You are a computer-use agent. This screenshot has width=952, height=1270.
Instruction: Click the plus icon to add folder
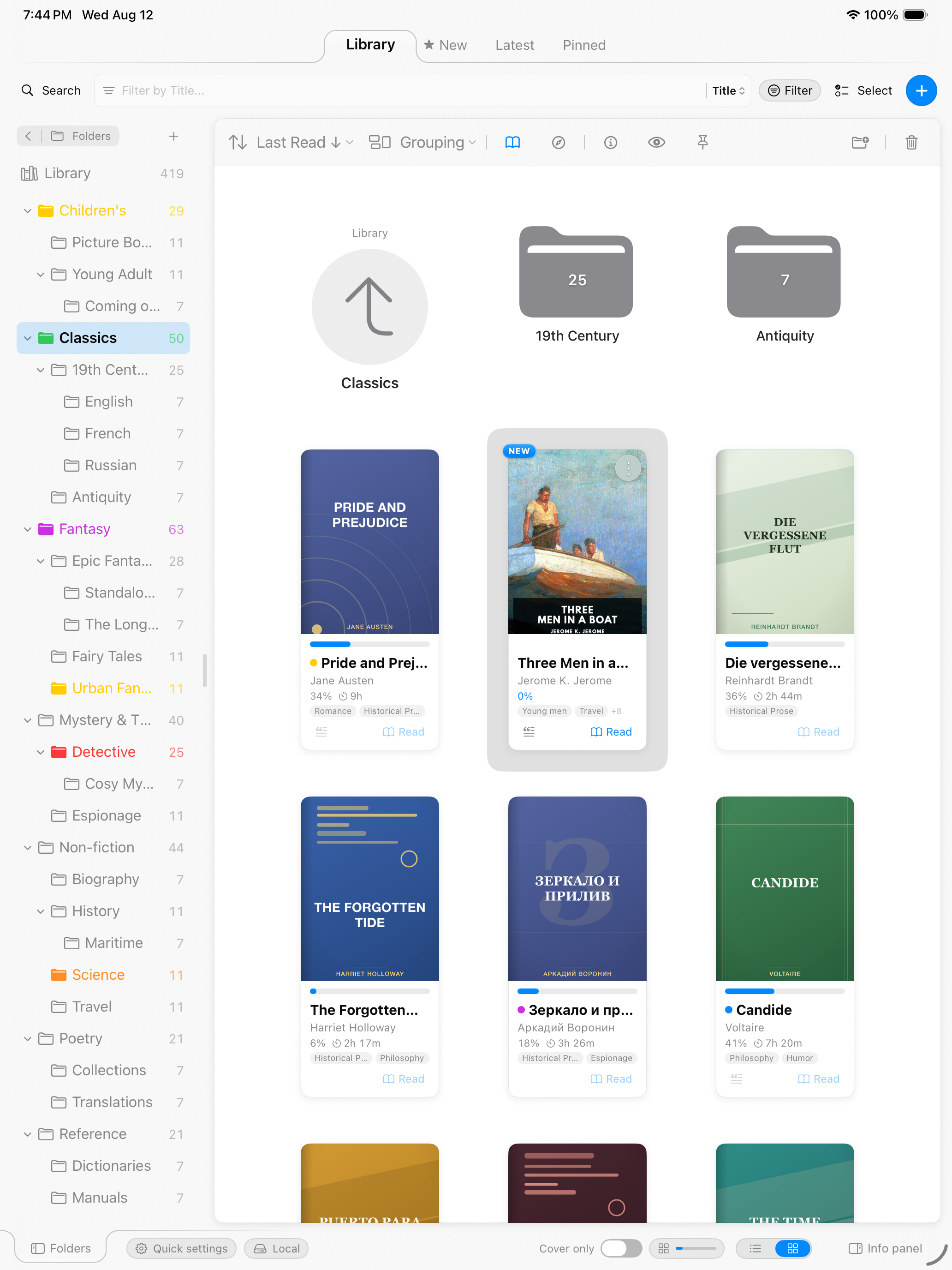coord(174,136)
